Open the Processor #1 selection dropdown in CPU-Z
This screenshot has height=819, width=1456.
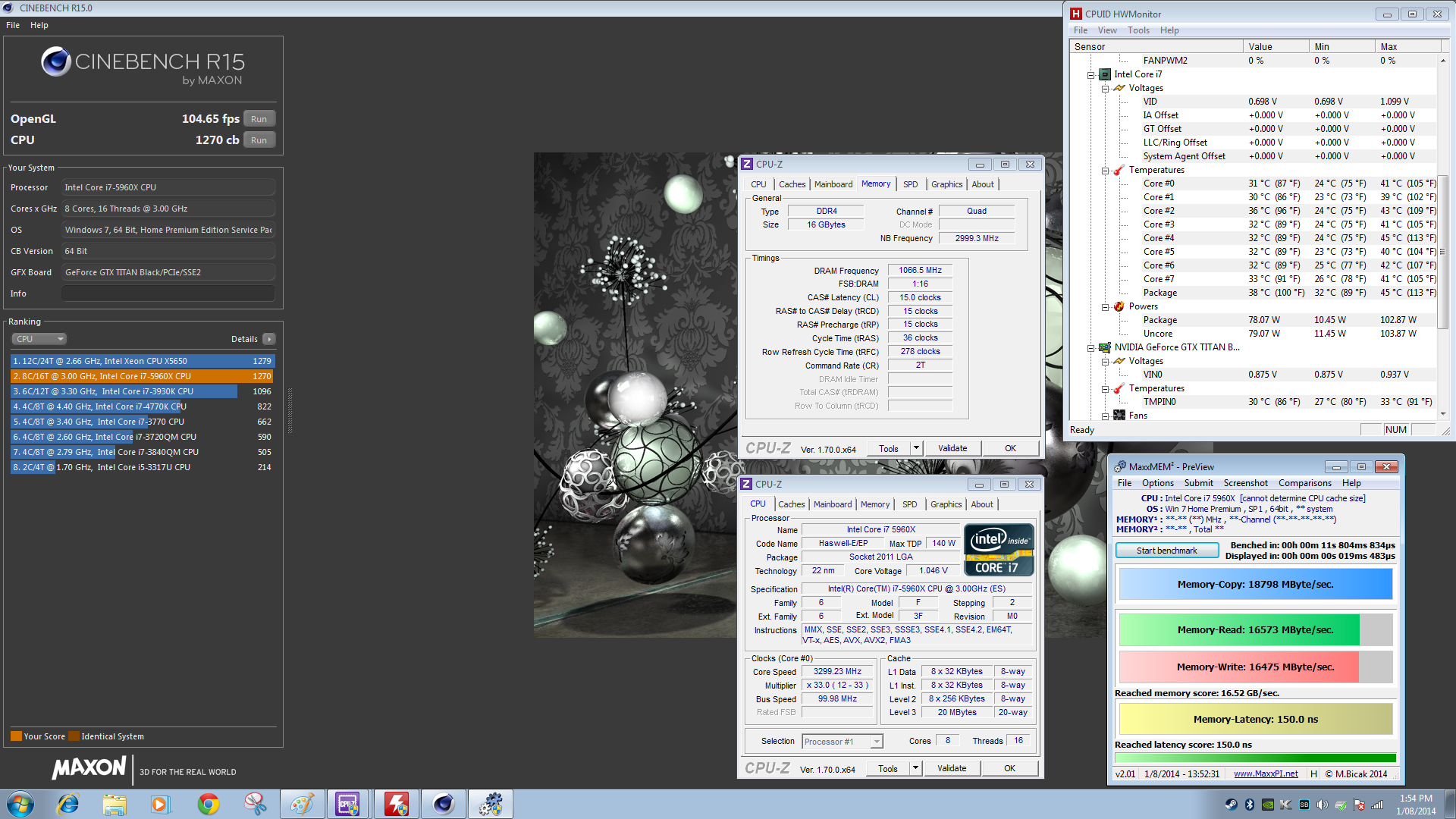[876, 741]
